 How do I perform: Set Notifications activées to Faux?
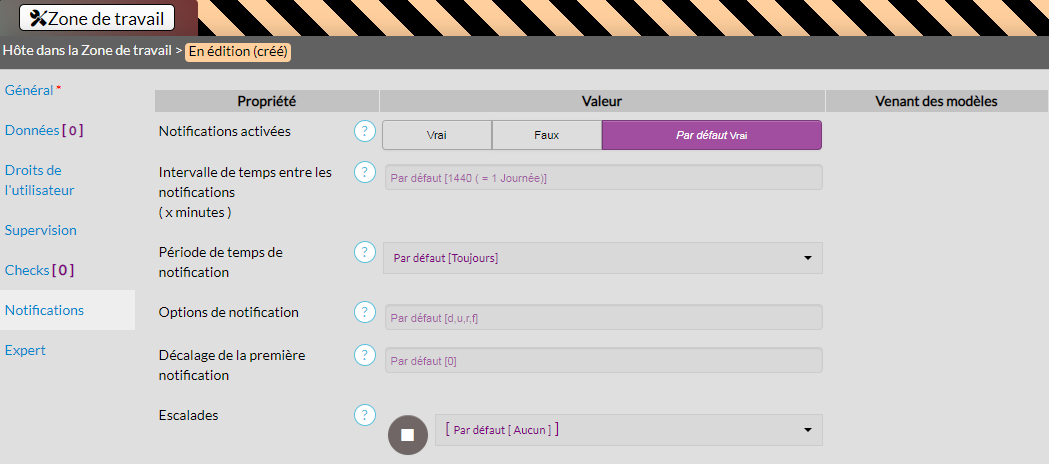point(546,135)
